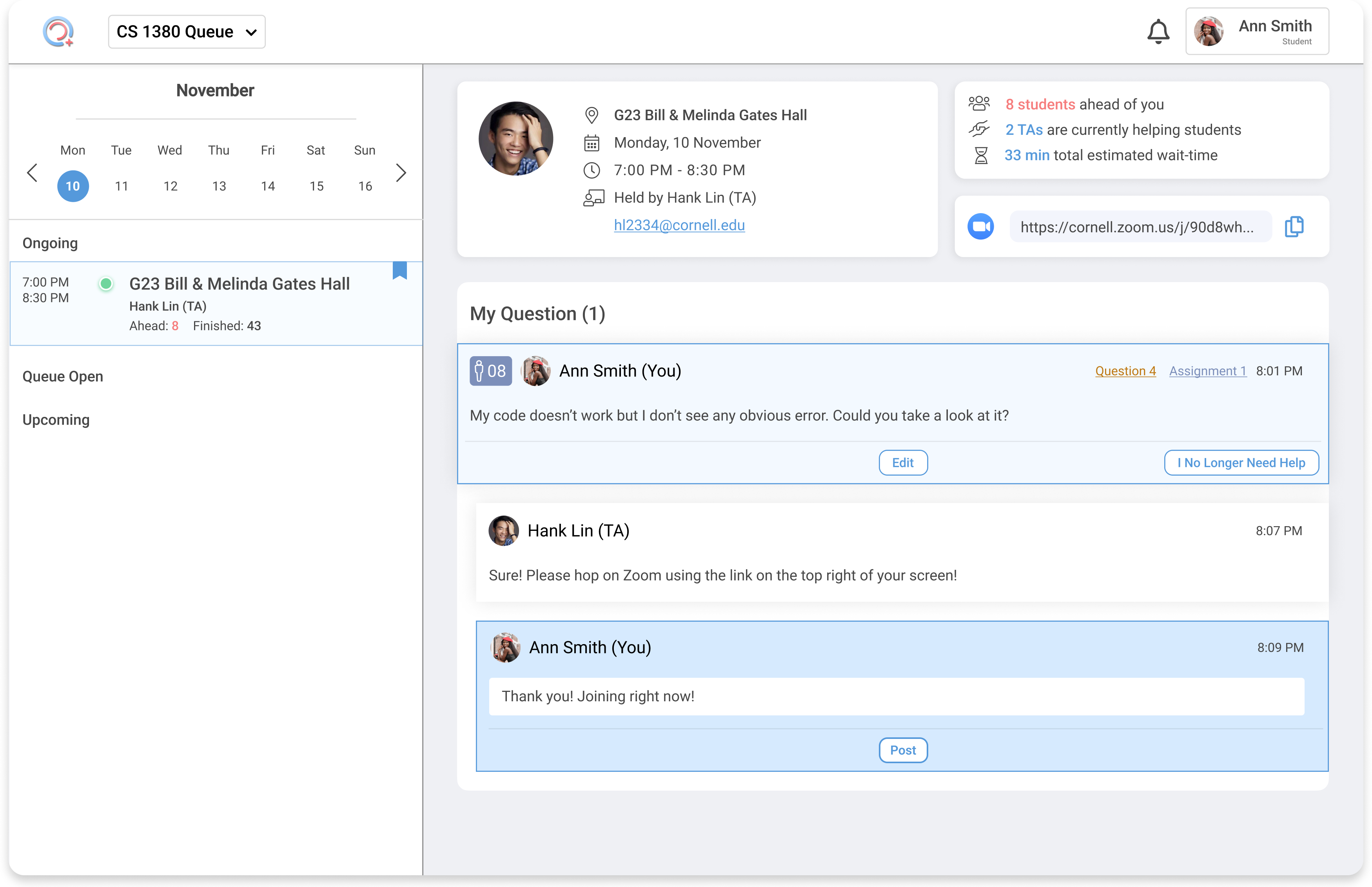Click the Zoom camera icon
Image resolution: width=1372 pixels, height=887 pixels.
(980, 226)
